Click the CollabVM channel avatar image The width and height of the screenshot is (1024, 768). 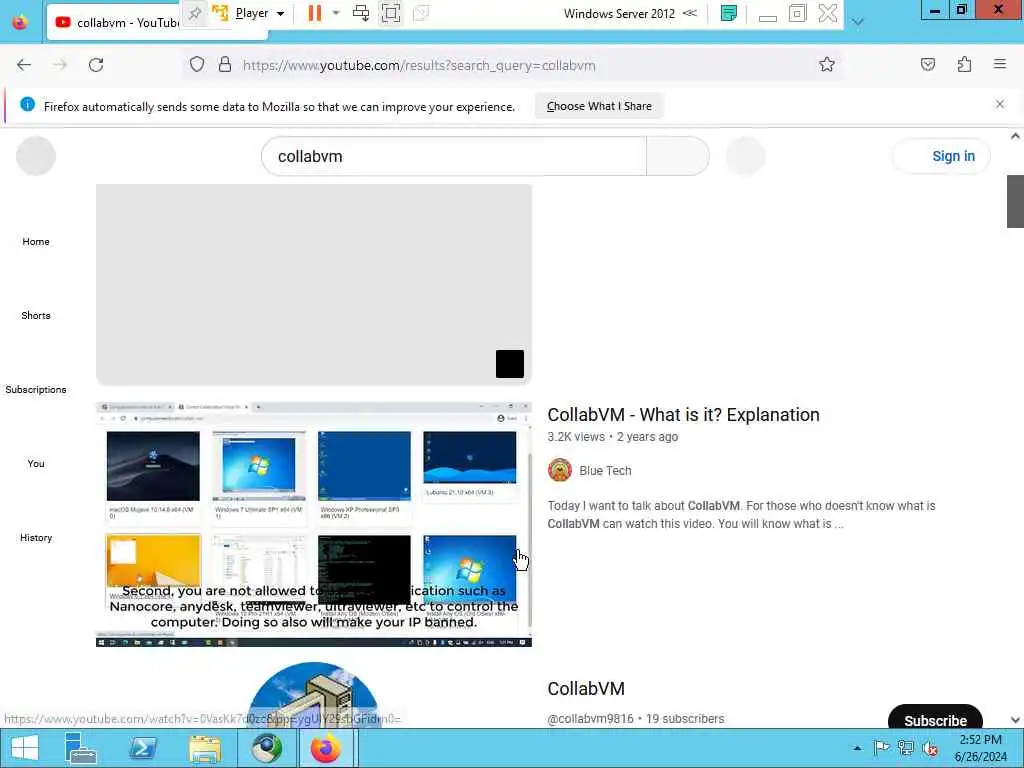tap(313, 695)
